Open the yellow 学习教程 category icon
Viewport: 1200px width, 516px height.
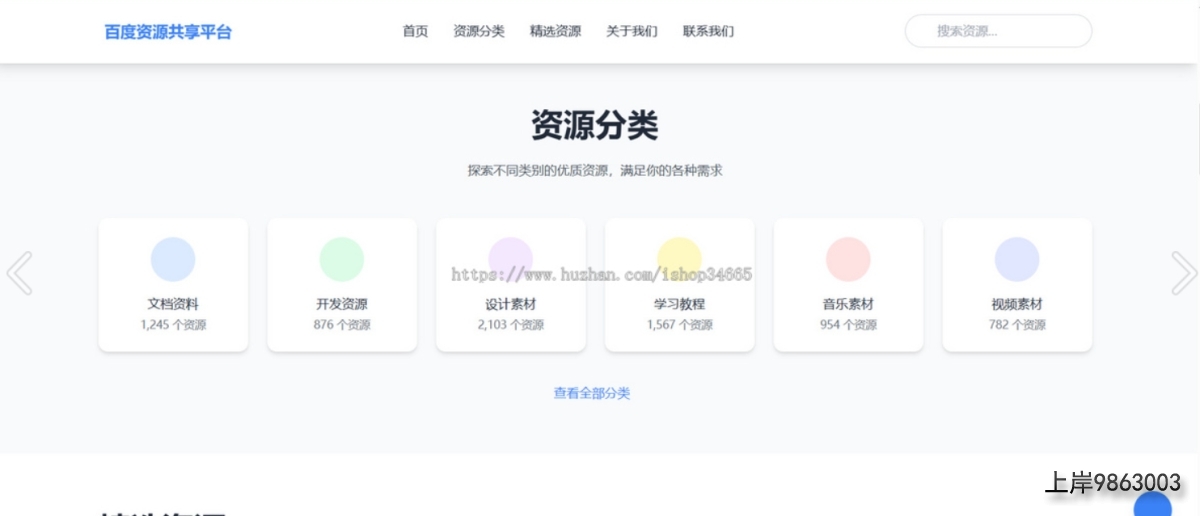679,259
